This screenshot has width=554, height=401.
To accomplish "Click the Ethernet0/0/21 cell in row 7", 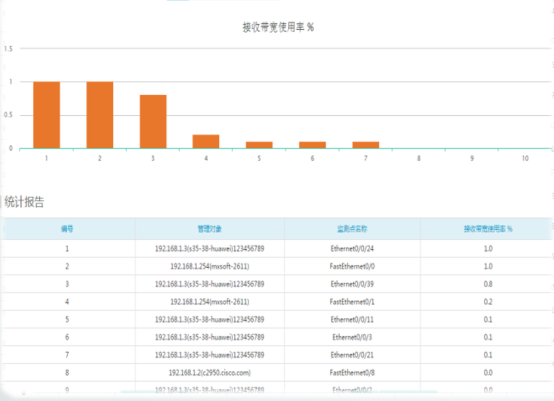I will [352, 355].
